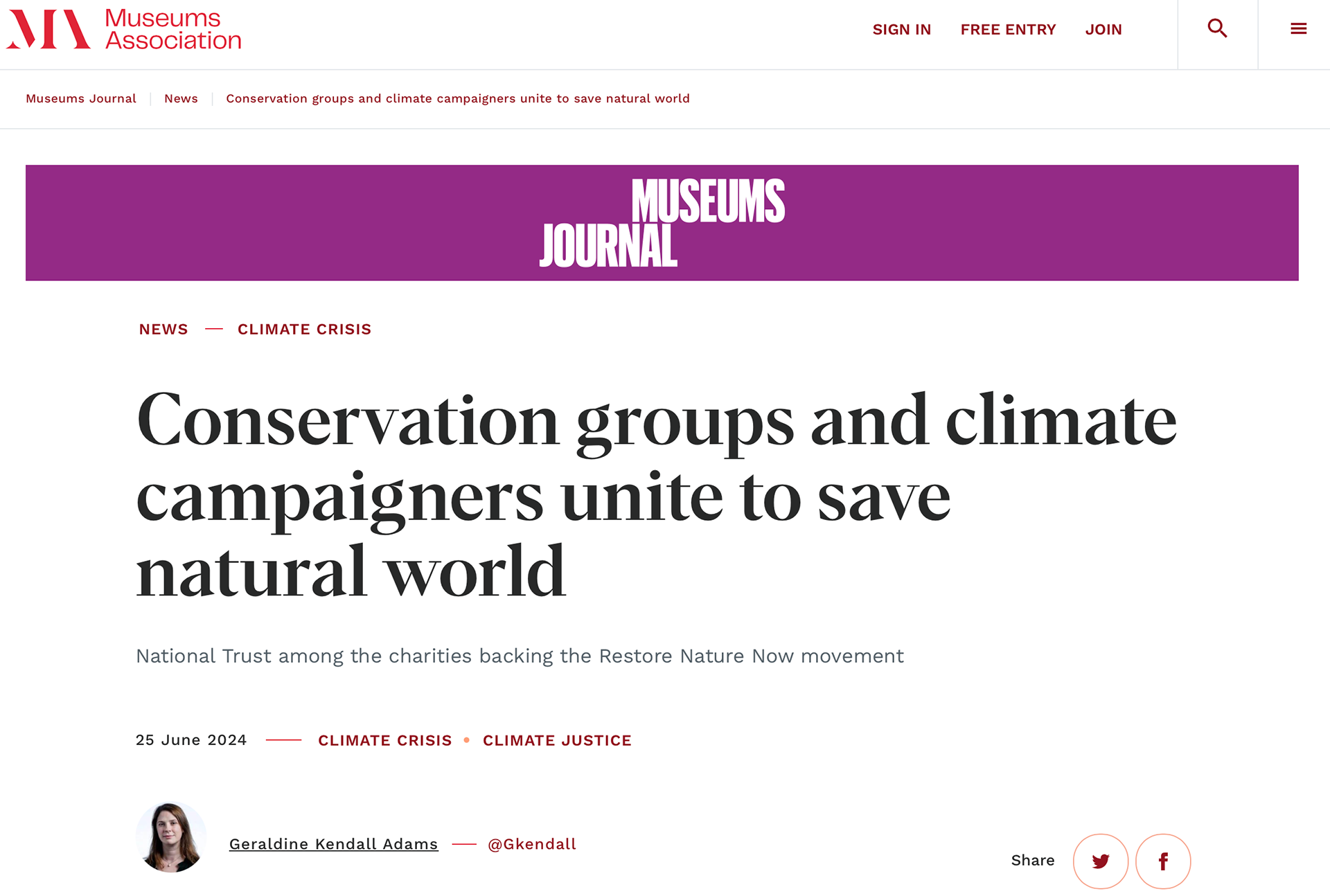Open the search magnifier icon

coord(1217,29)
